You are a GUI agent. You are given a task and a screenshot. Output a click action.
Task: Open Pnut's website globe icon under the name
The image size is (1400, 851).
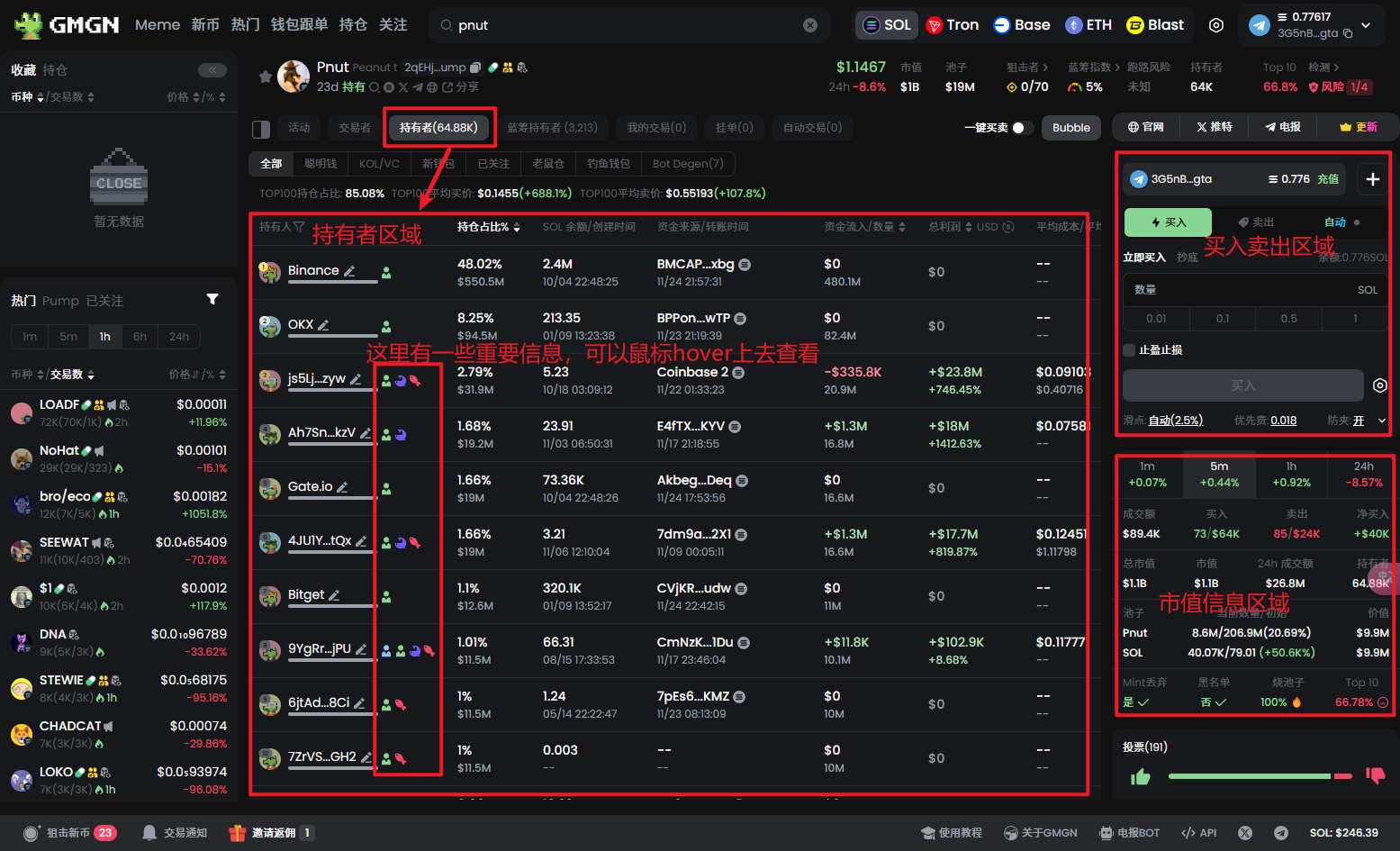(432, 87)
